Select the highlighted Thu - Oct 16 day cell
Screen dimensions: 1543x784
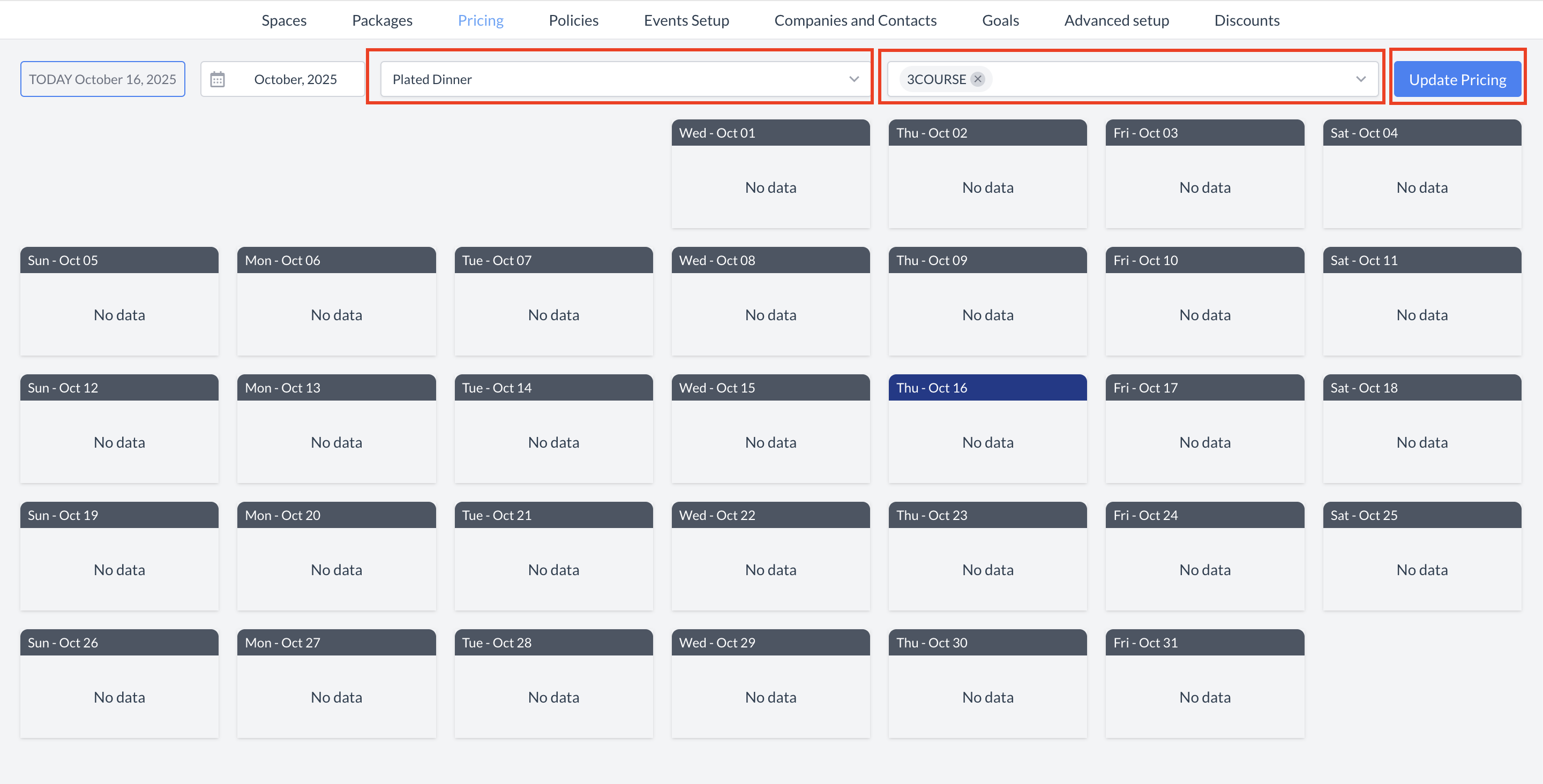pyautogui.click(x=987, y=428)
